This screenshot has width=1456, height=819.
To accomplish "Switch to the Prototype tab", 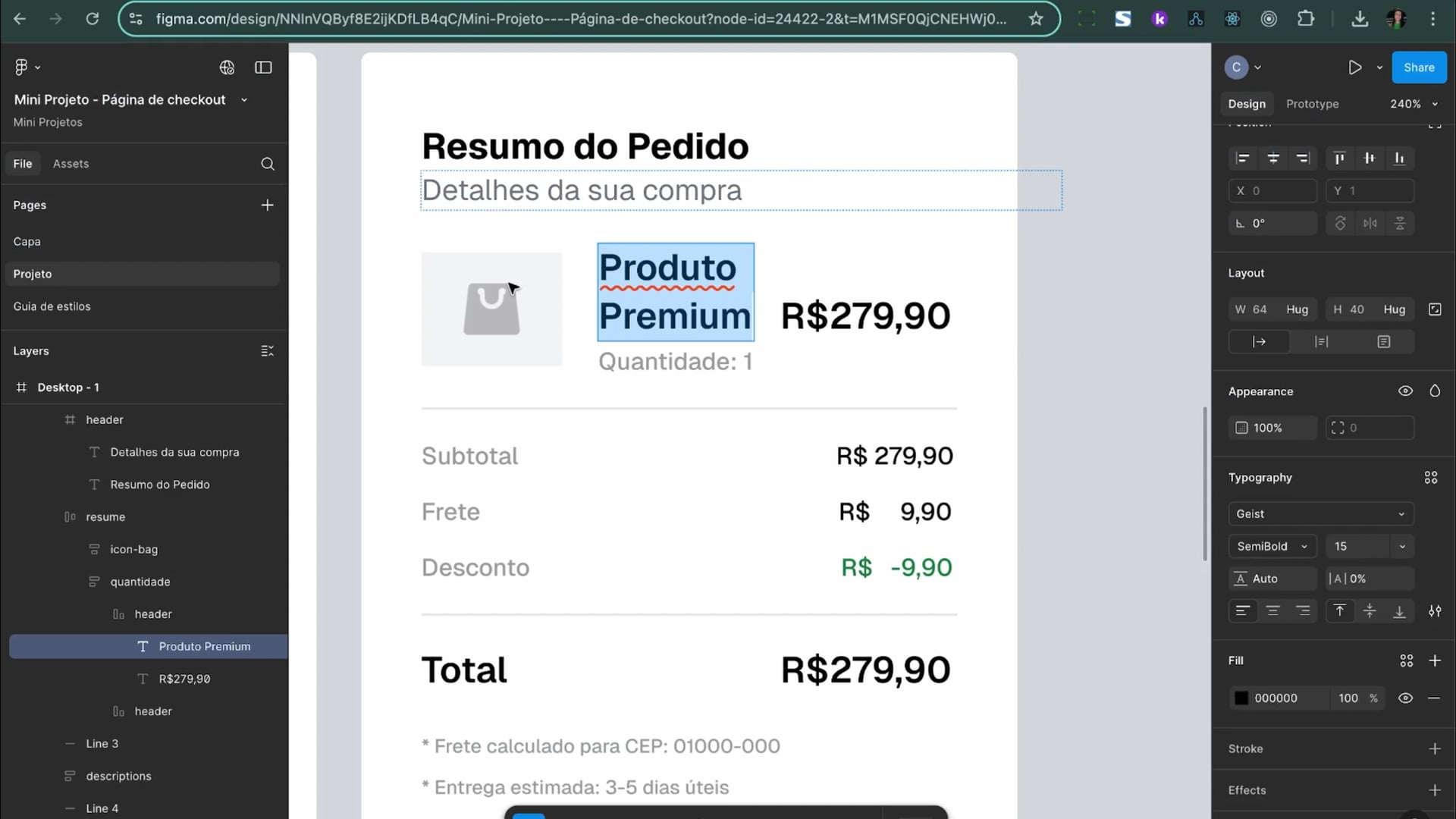I will click(x=1312, y=104).
